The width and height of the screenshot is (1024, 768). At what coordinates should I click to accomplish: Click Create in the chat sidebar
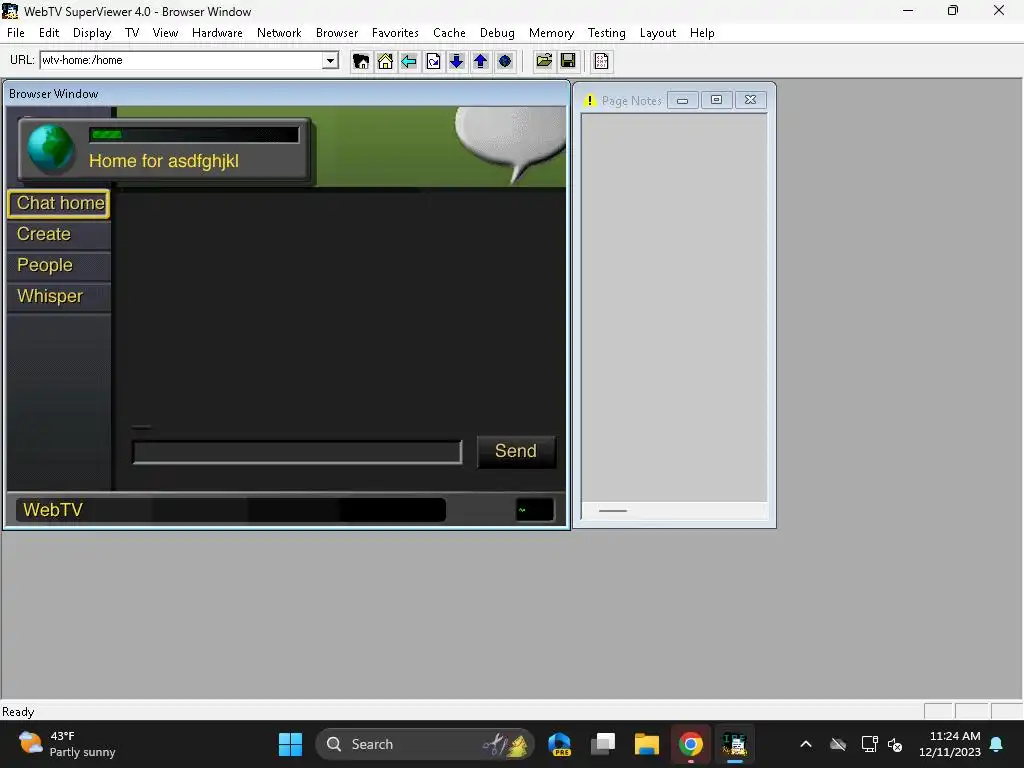59,234
